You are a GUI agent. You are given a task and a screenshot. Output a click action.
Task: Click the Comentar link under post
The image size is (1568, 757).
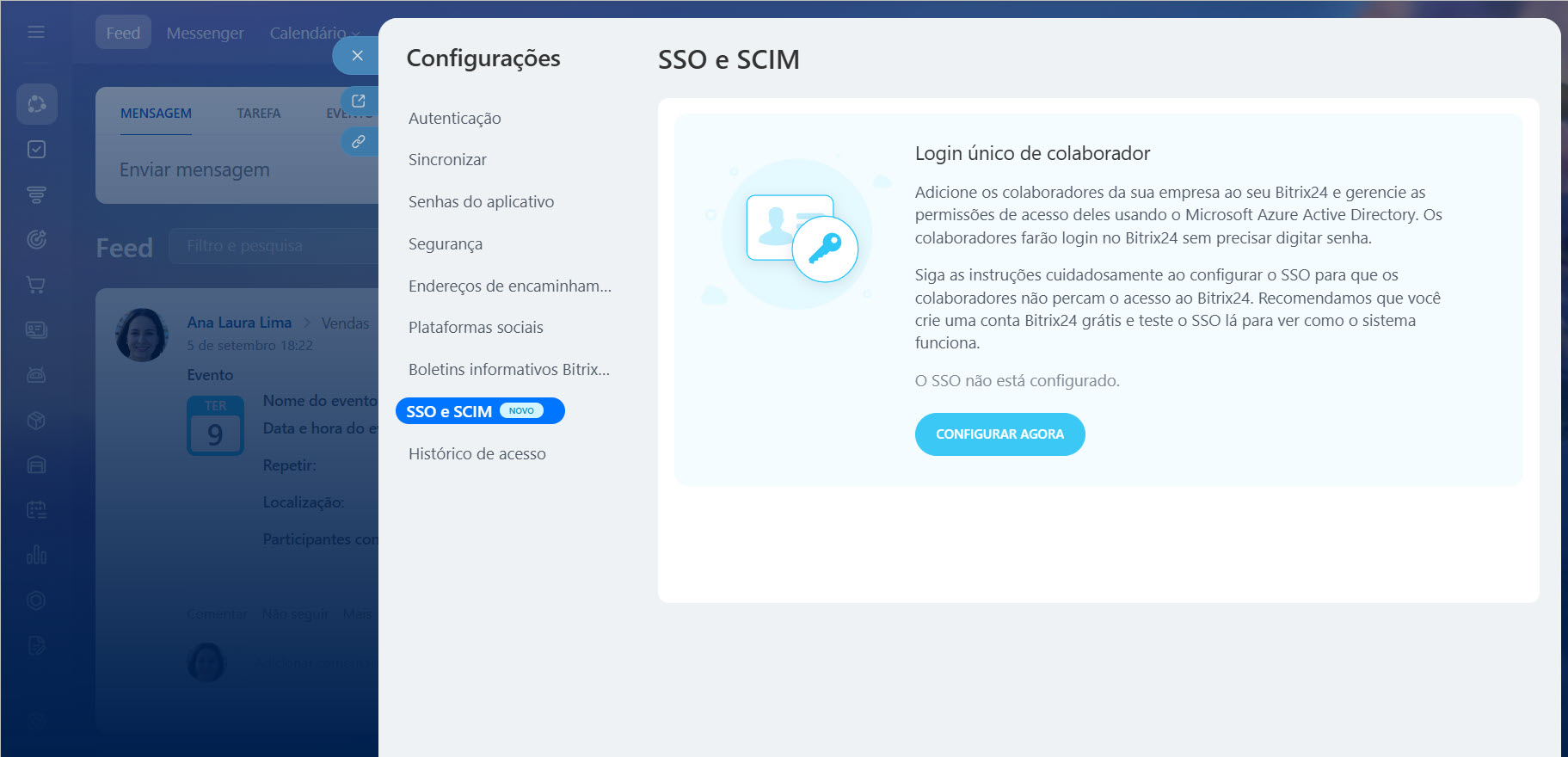pyautogui.click(x=217, y=613)
